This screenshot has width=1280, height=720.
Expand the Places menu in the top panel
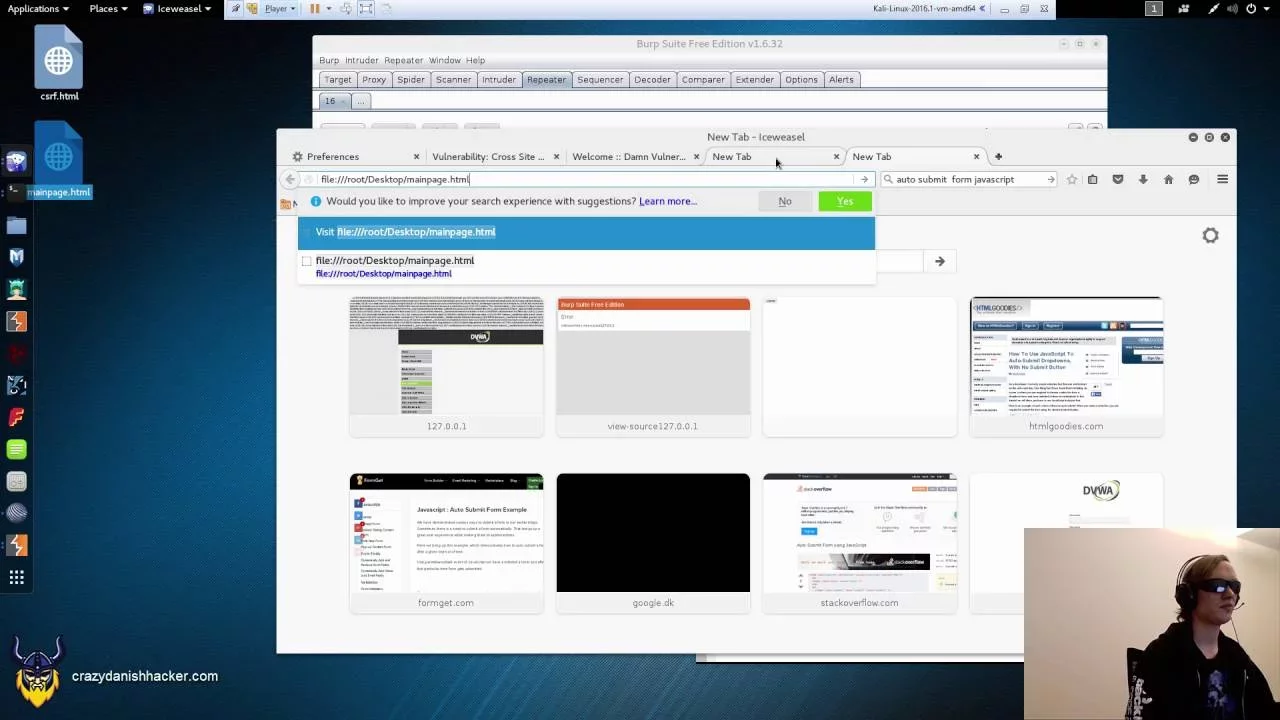coord(108,9)
